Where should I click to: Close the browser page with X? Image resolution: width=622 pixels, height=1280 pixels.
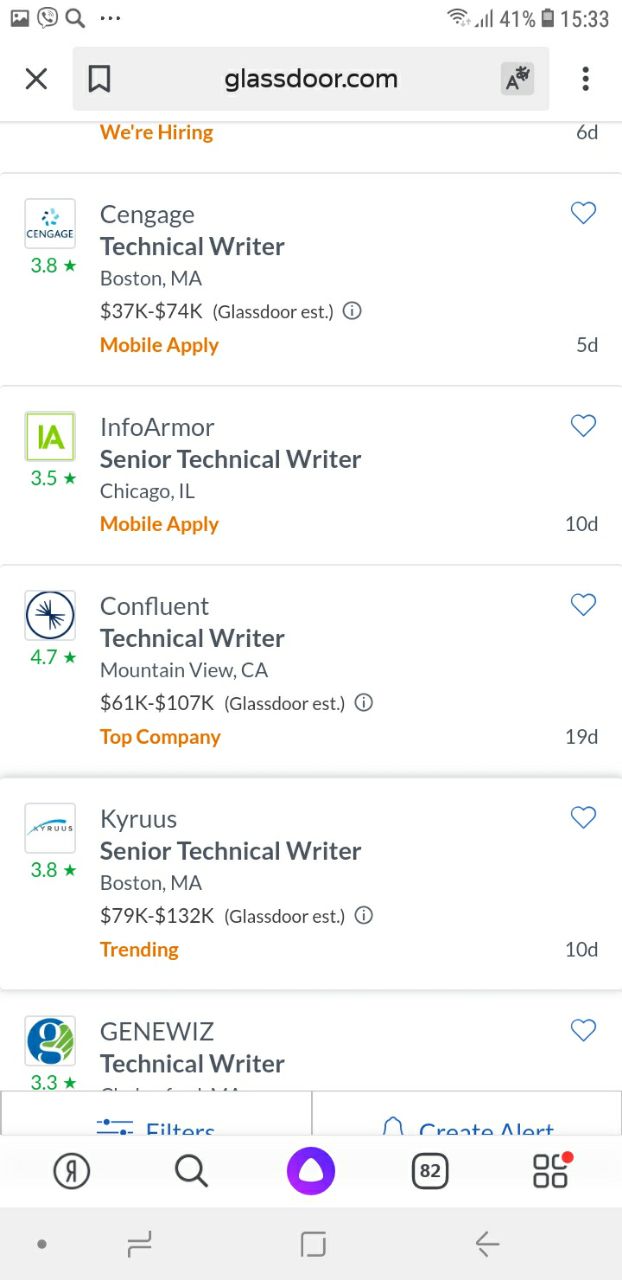[x=36, y=79]
